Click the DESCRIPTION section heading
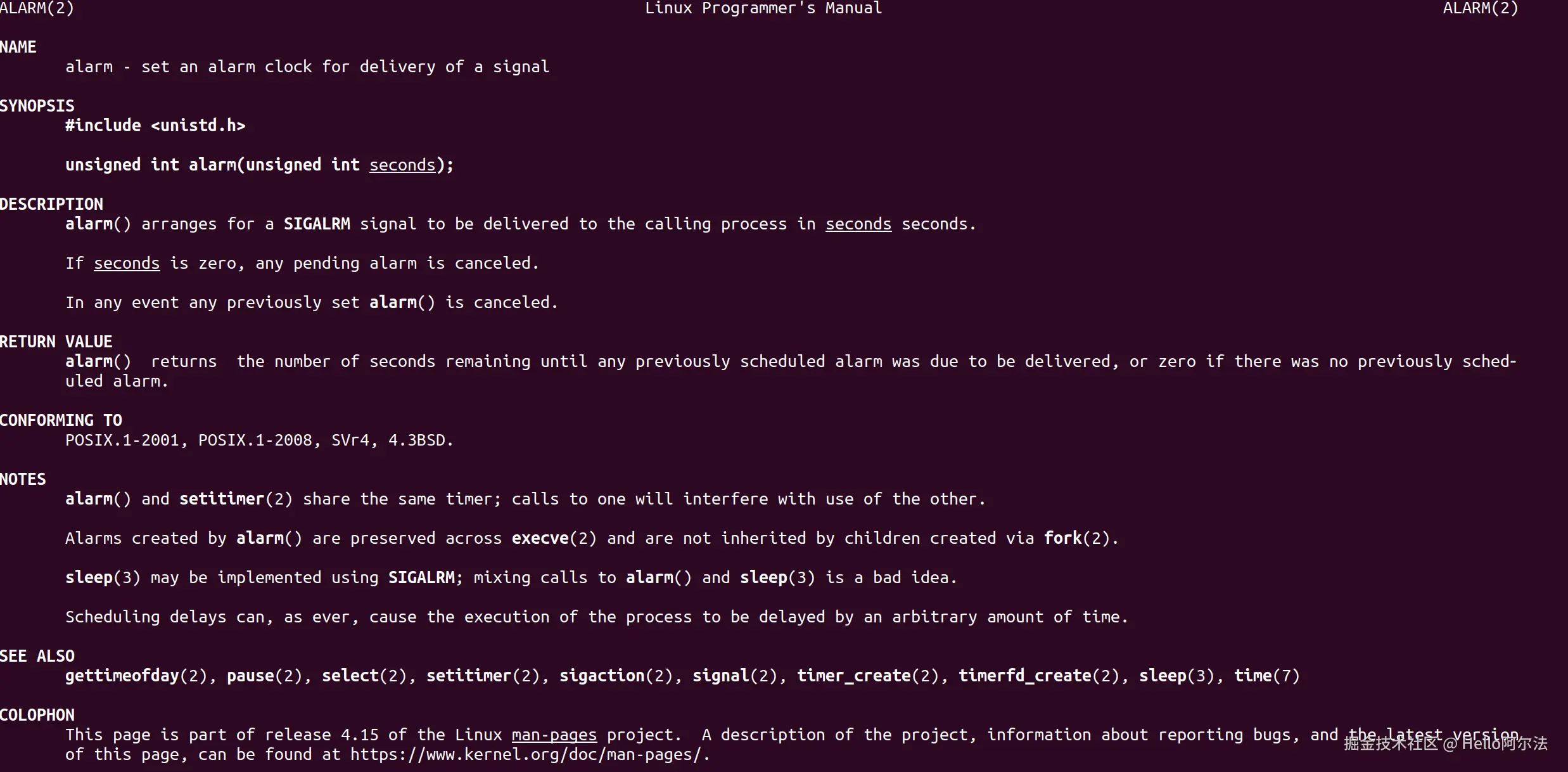 51,204
